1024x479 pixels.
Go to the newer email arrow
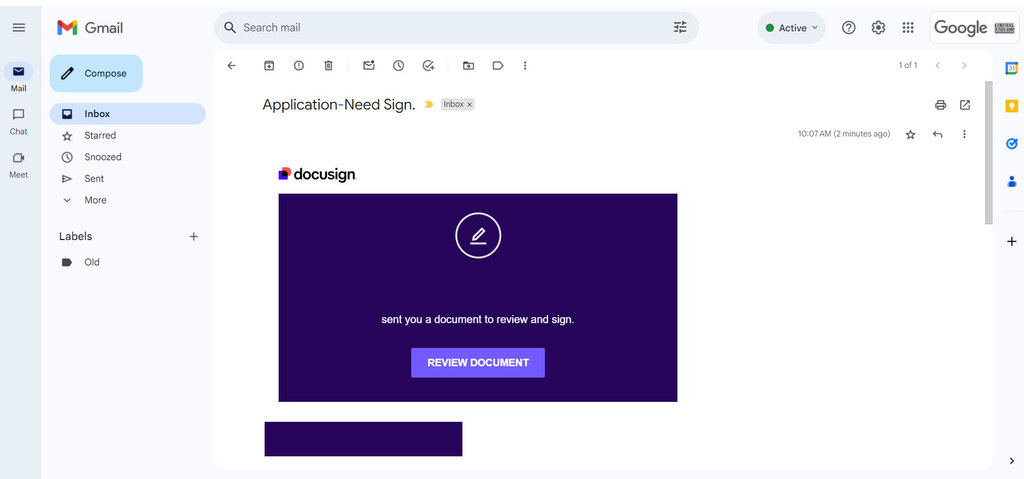[938, 65]
